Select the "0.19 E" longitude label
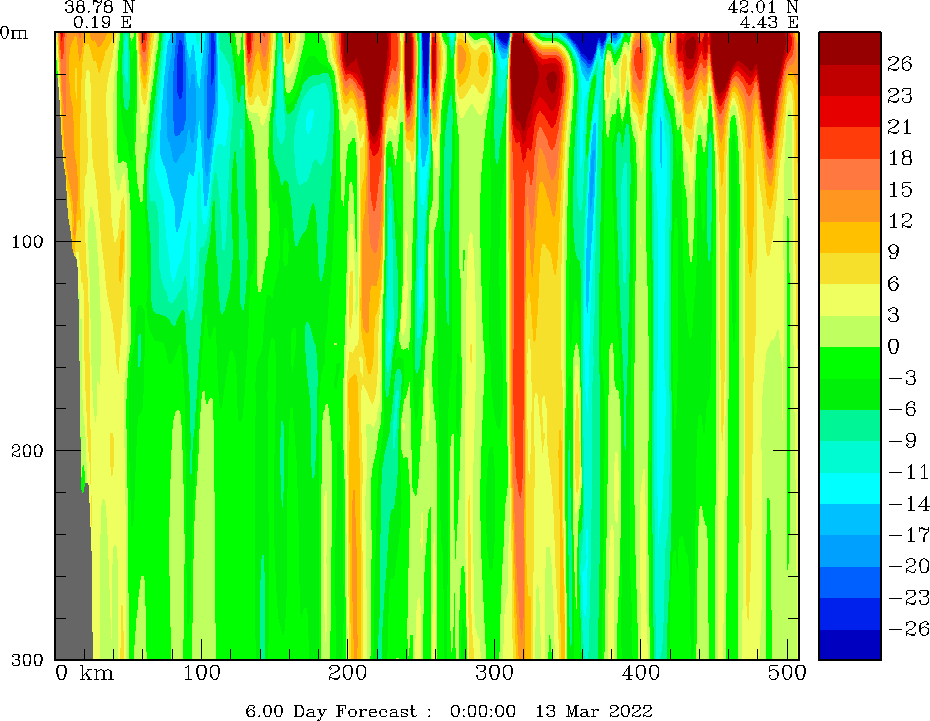 click(x=103, y=23)
